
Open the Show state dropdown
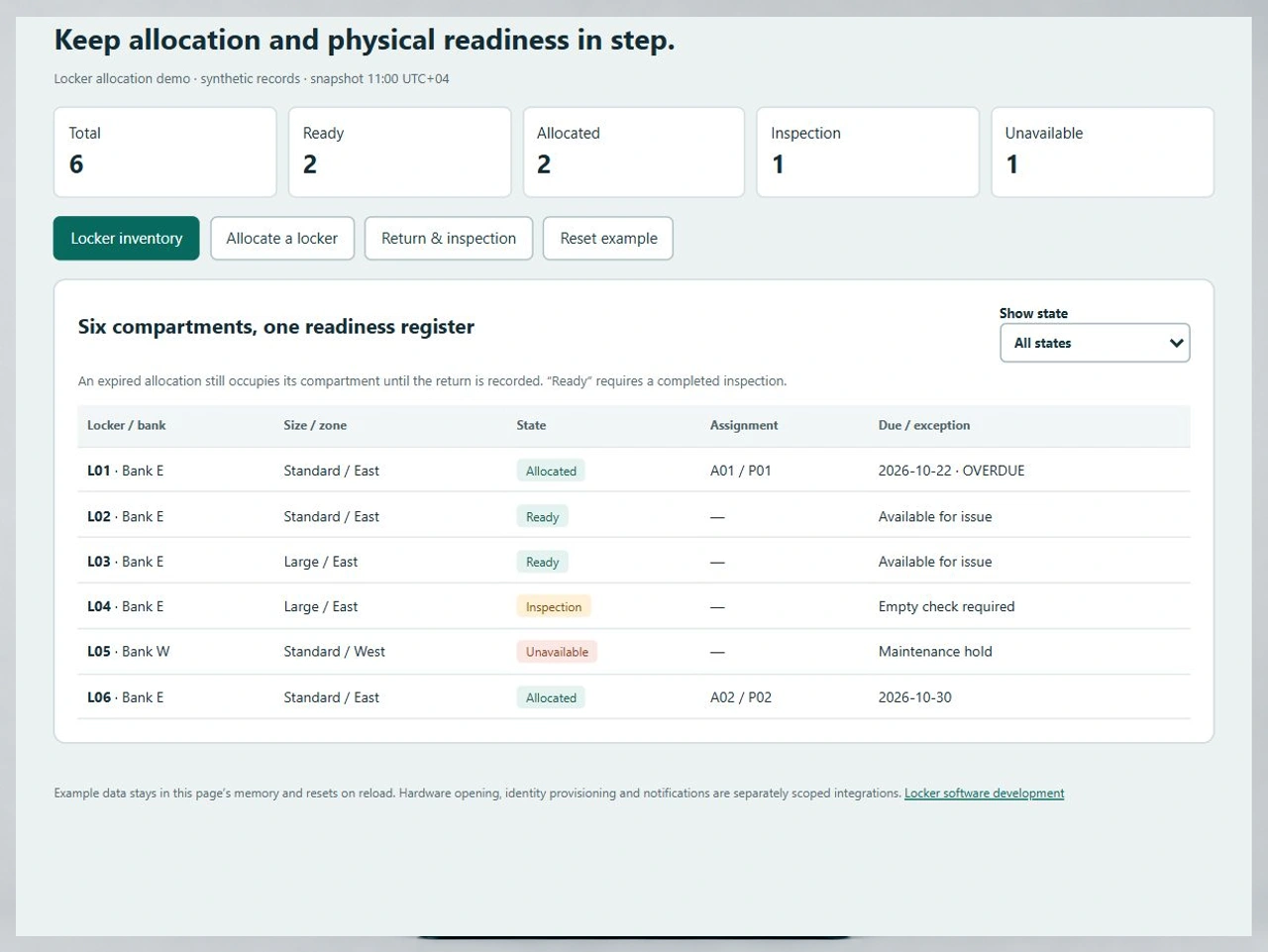tap(1095, 343)
